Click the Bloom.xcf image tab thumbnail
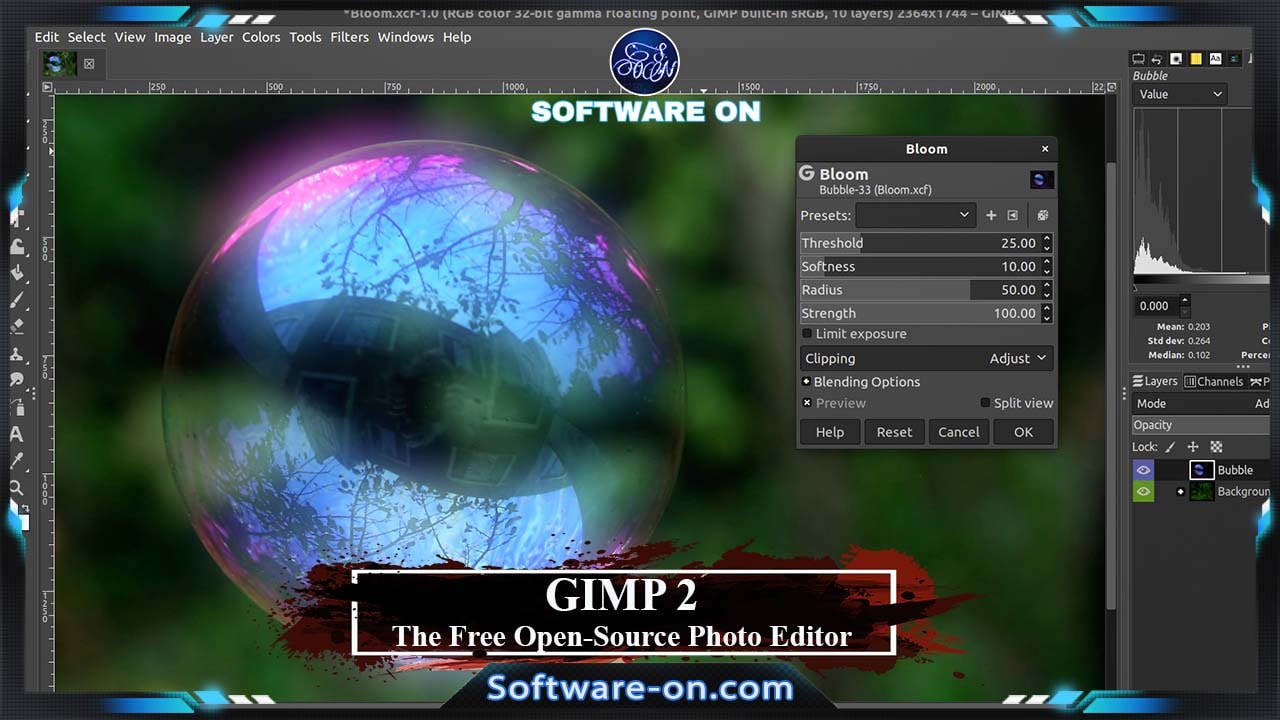 point(59,64)
